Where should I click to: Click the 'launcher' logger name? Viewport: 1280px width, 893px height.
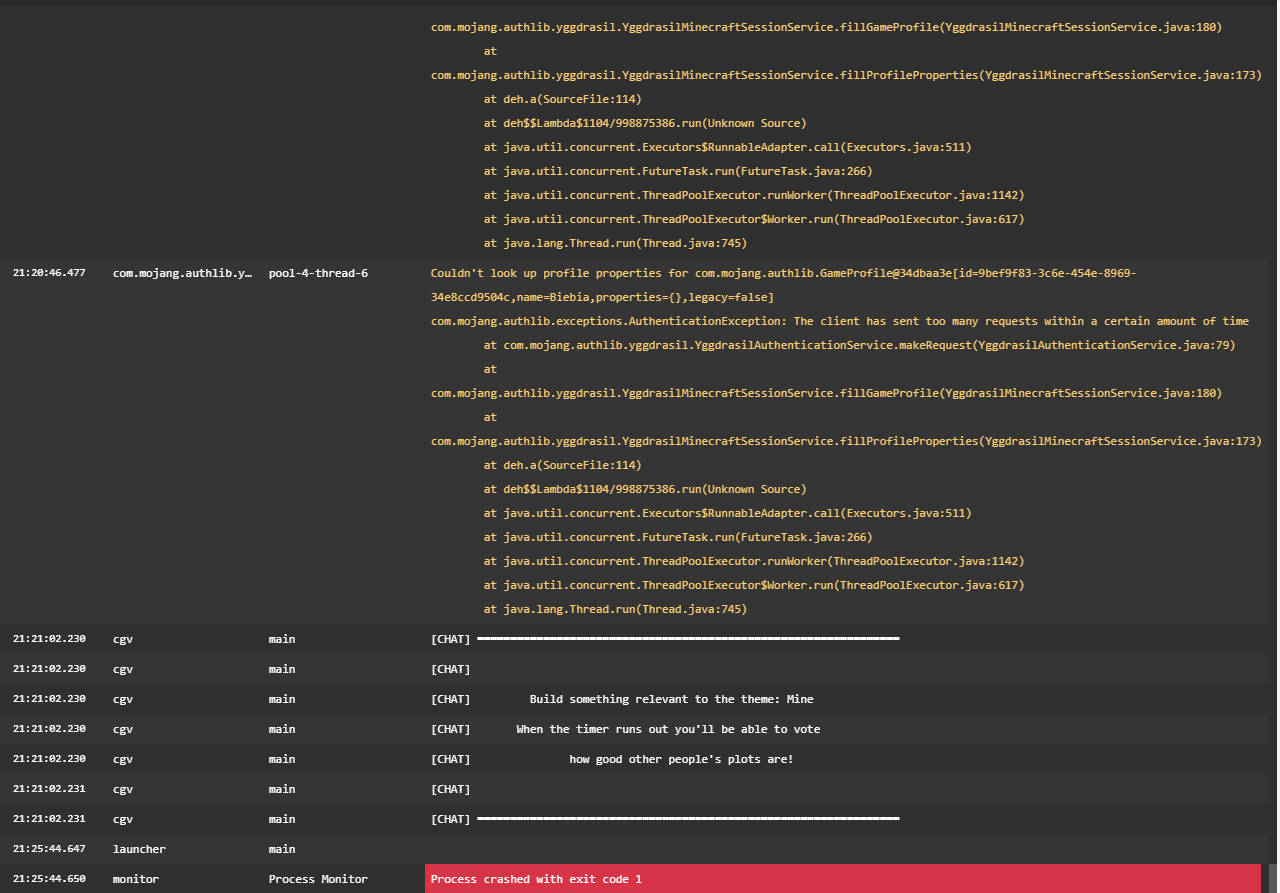coord(139,849)
